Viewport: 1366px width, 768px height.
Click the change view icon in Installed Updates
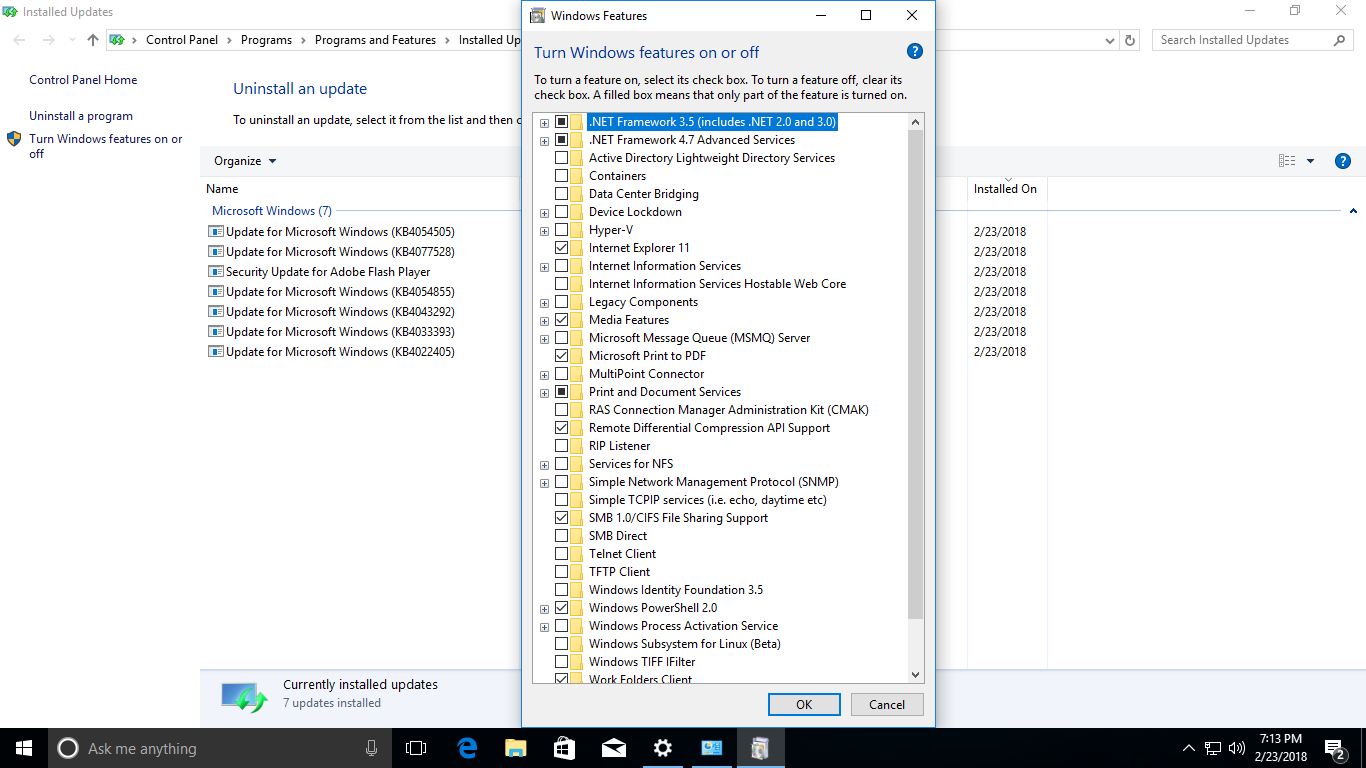click(x=1287, y=161)
